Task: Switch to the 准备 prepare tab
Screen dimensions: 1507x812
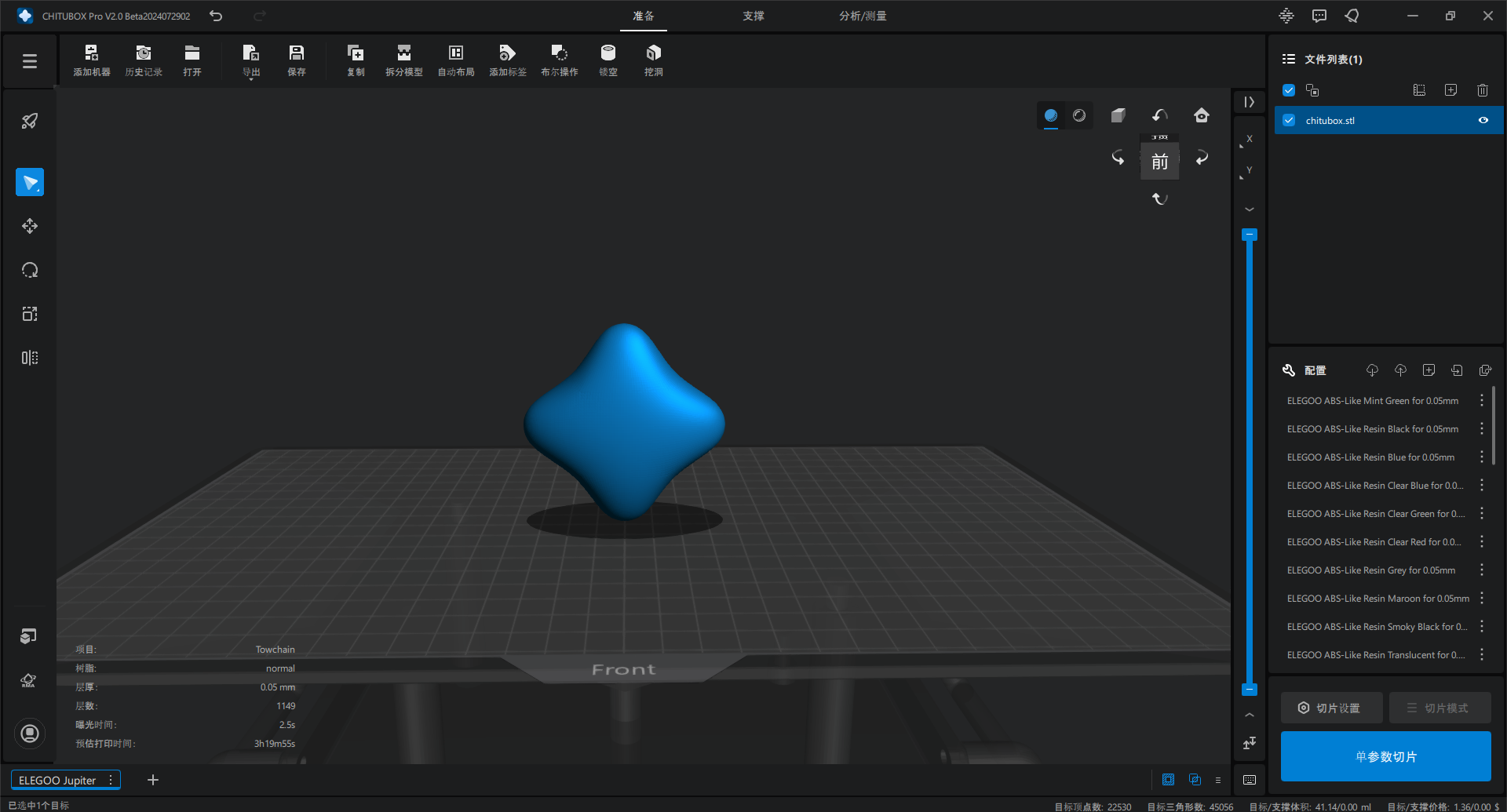Action: pos(644,16)
